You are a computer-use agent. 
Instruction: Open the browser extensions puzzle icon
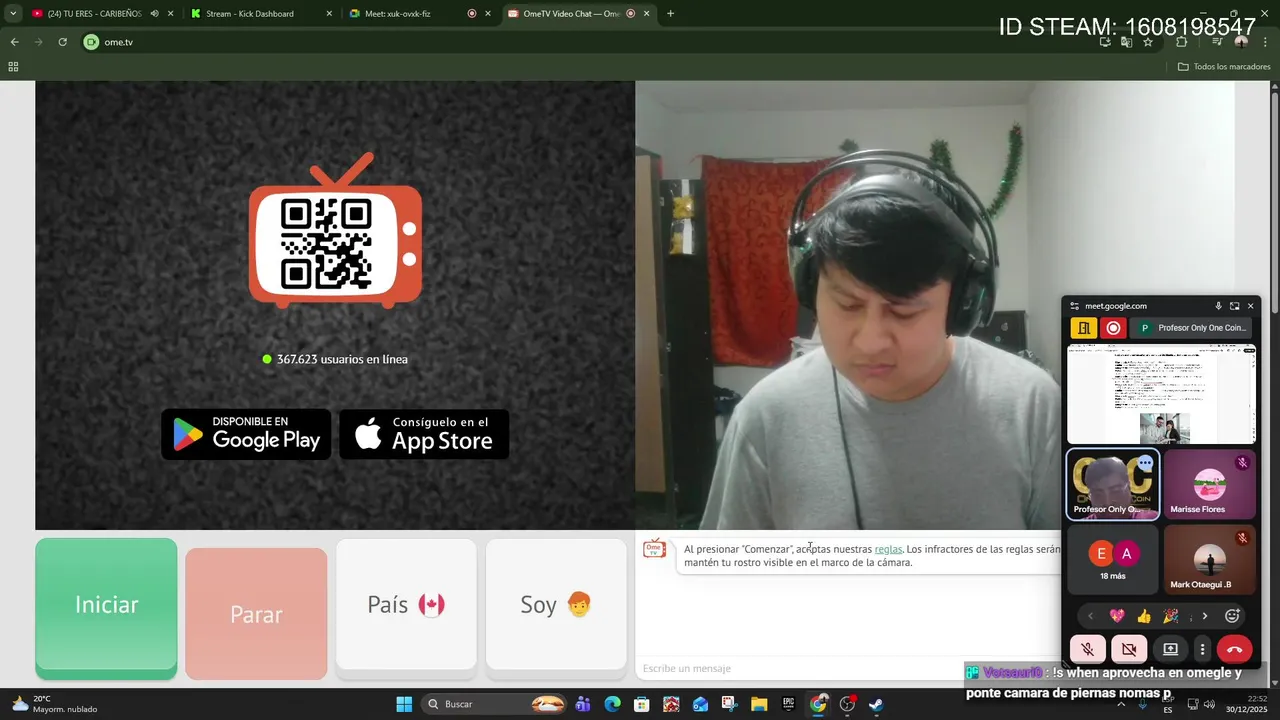(1181, 42)
